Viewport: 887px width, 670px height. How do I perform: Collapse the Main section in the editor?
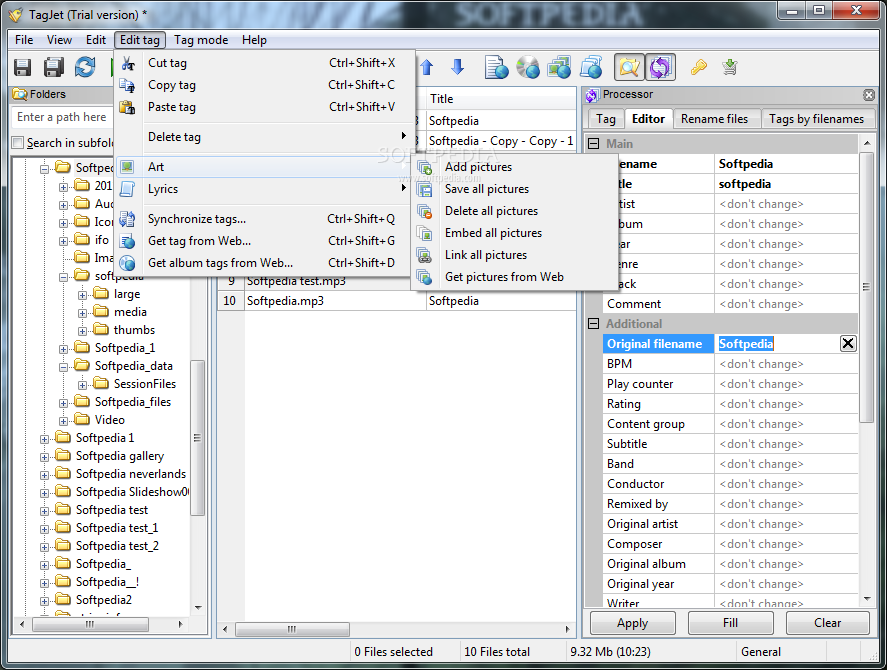[593, 144]
